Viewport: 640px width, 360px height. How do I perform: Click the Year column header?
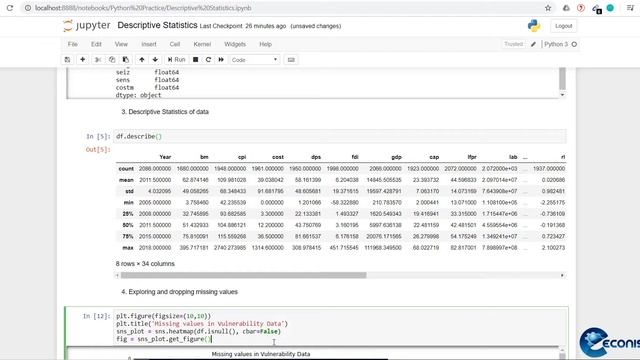point(165,157)
